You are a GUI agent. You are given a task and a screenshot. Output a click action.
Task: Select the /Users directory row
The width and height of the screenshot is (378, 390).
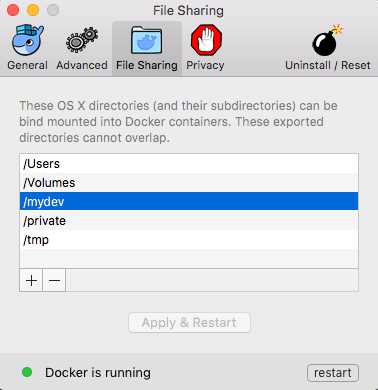click(189, 164)
